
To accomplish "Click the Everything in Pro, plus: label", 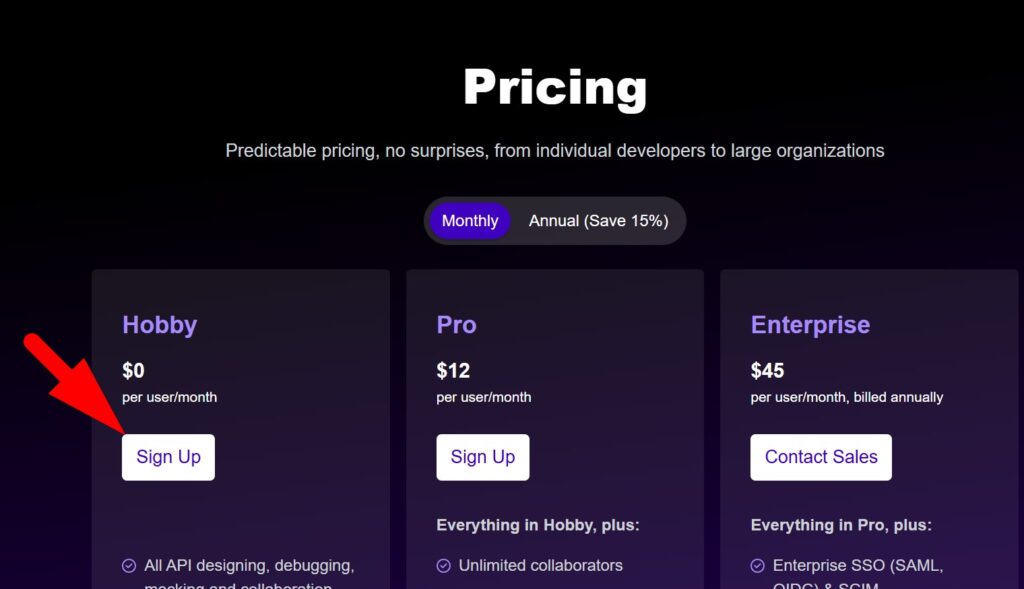I will 841,525.
